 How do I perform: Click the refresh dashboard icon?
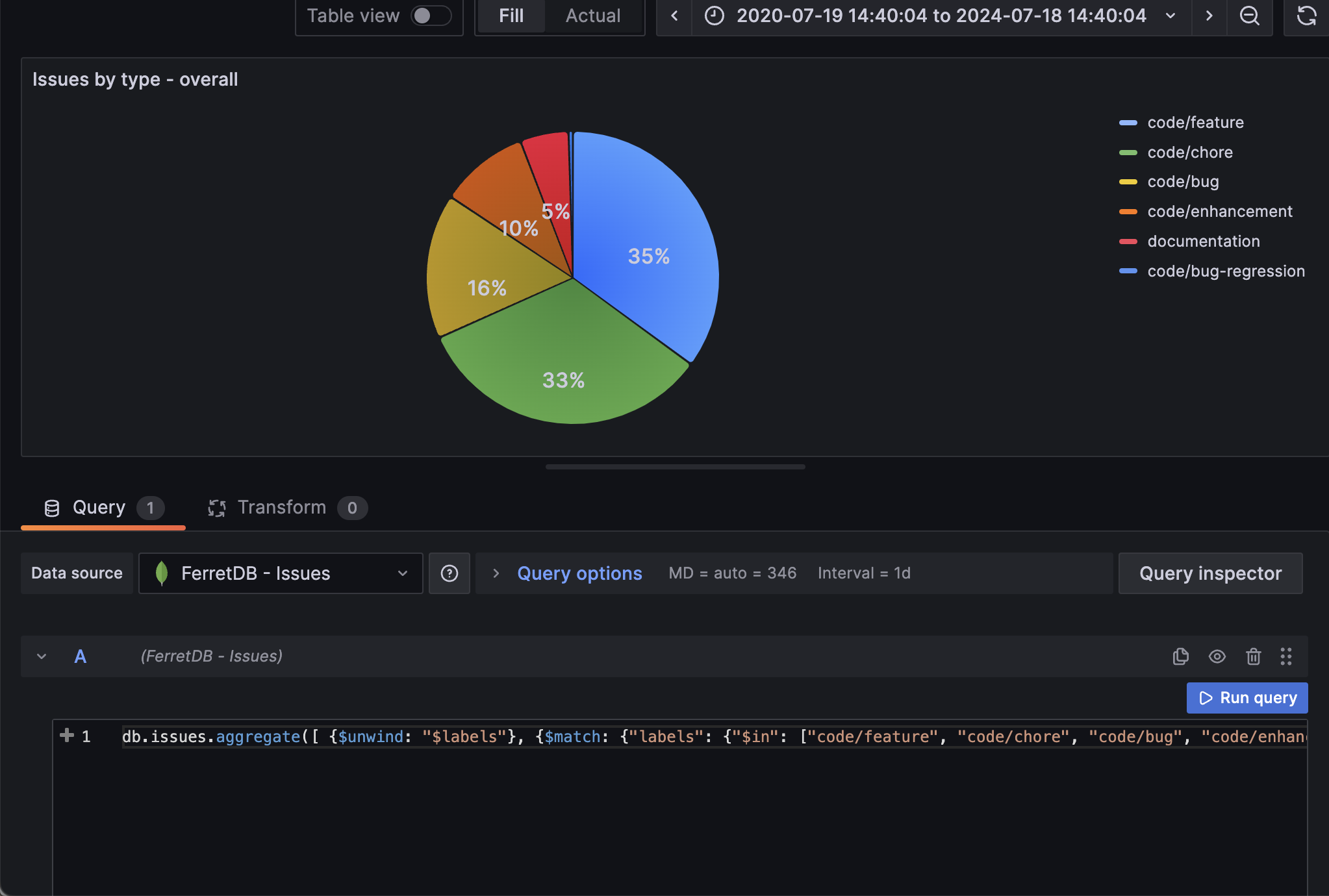pyautogui.click(x=1306, y=16)
